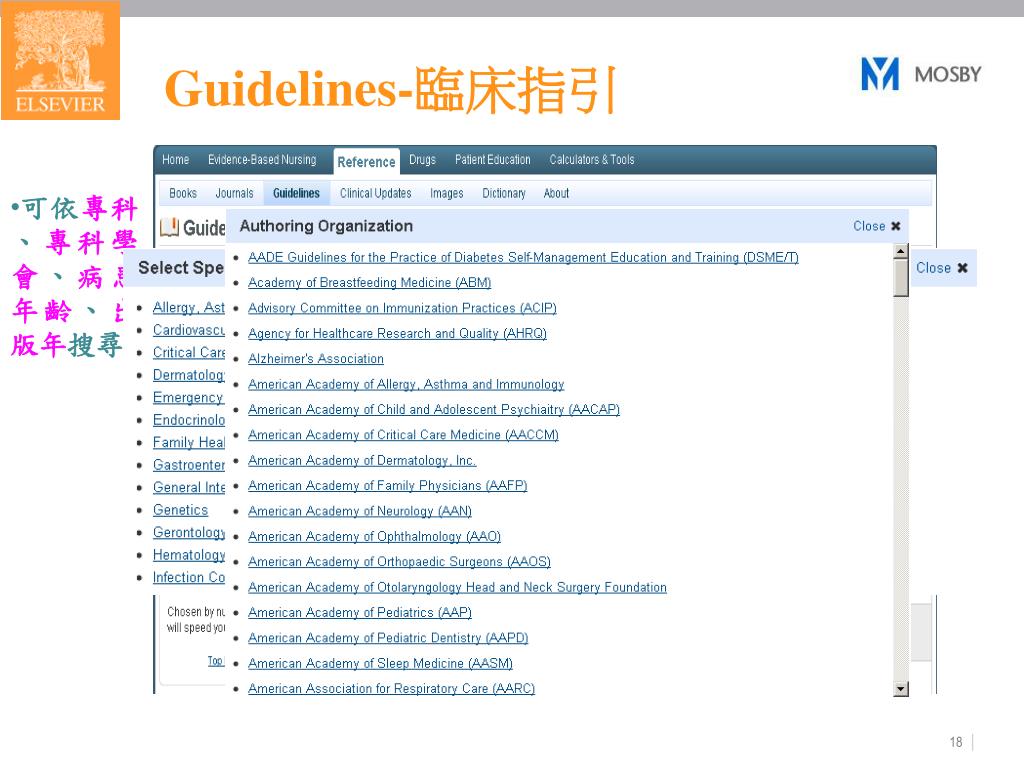1024x768 pixels.
Task: Select the Reference tab
Action: point(366,162)
